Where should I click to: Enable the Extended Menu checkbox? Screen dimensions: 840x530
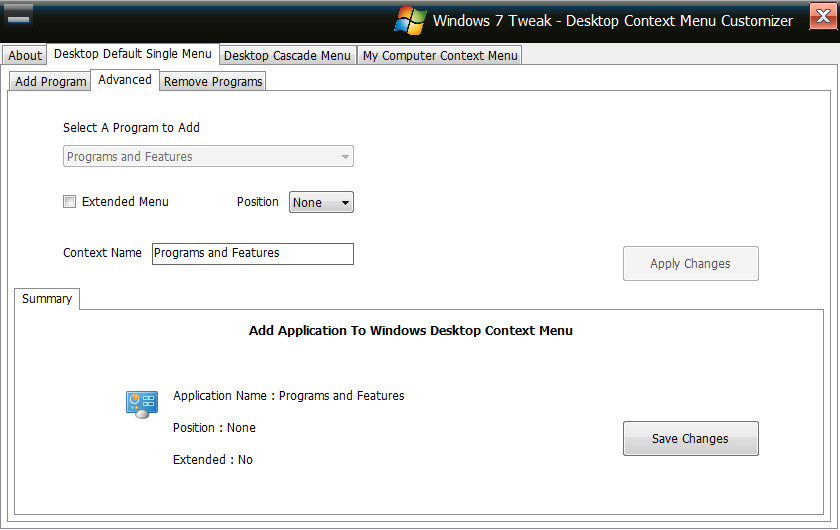pos(70,202)
